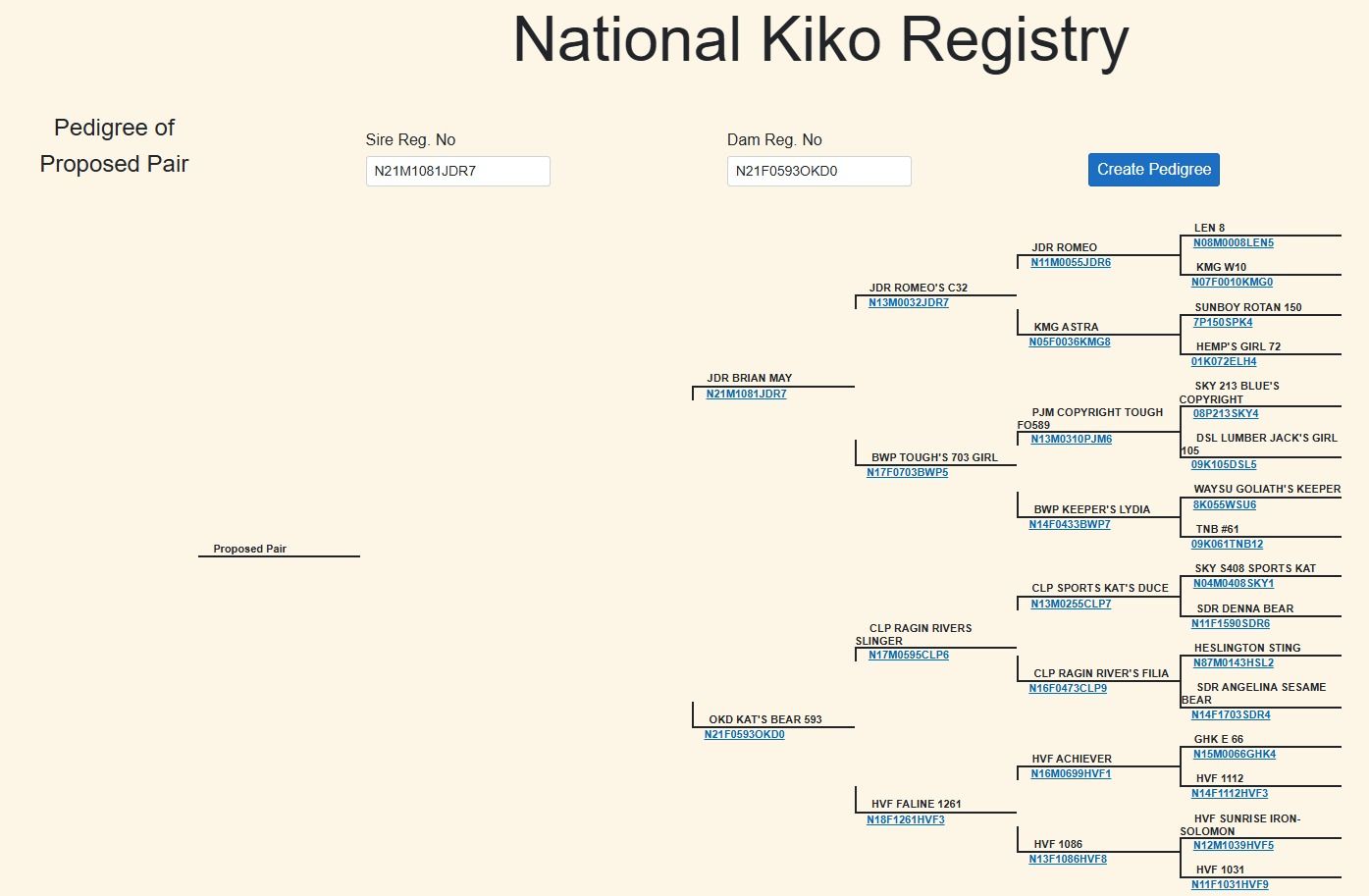Follow N13M0310PJM6 link for PJM Copyright Tough
This screenshot has width=1369, height=896.
click(1072, 439)
